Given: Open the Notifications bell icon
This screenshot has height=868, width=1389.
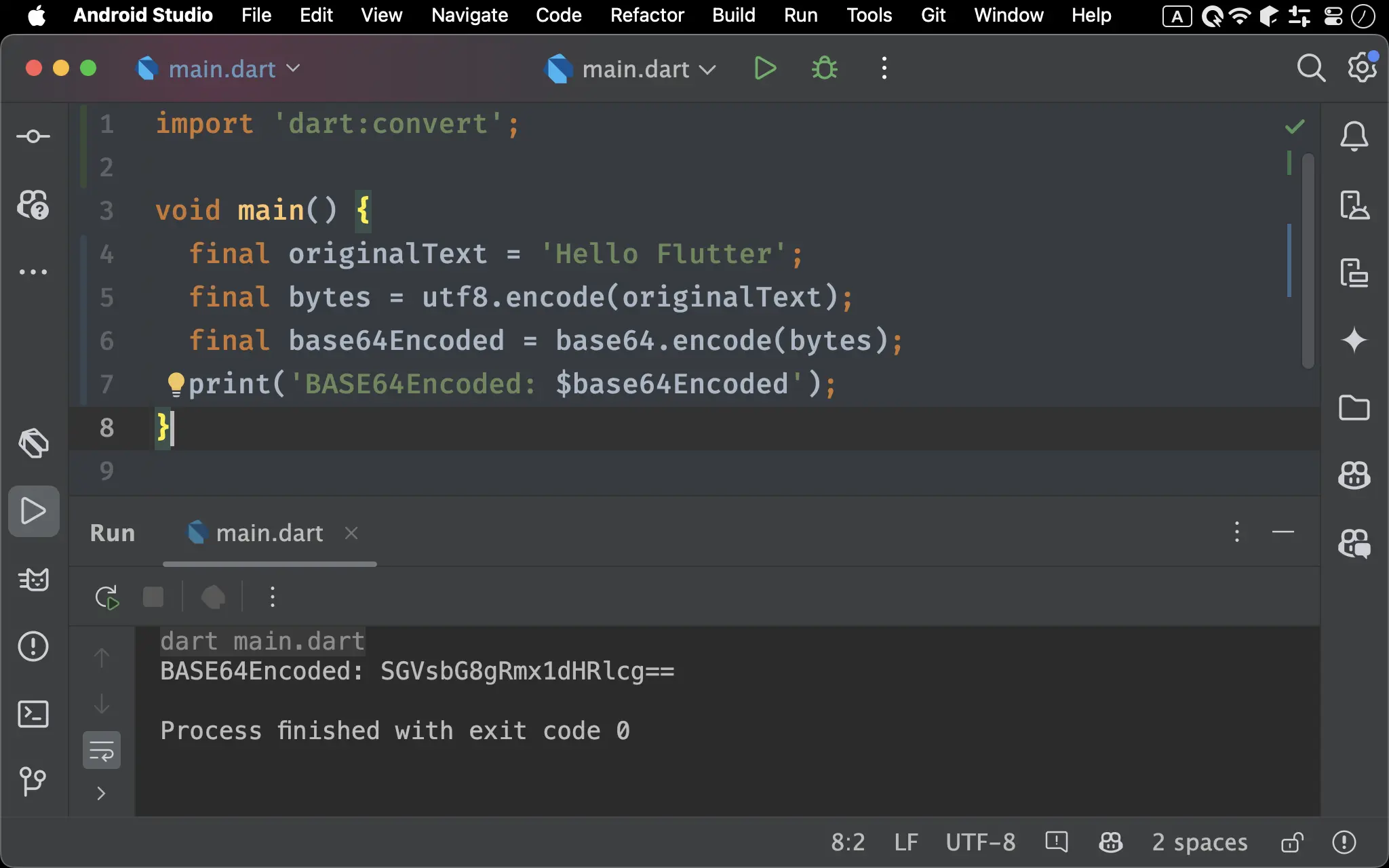Looking at the screenshot, I should 1354,136.
